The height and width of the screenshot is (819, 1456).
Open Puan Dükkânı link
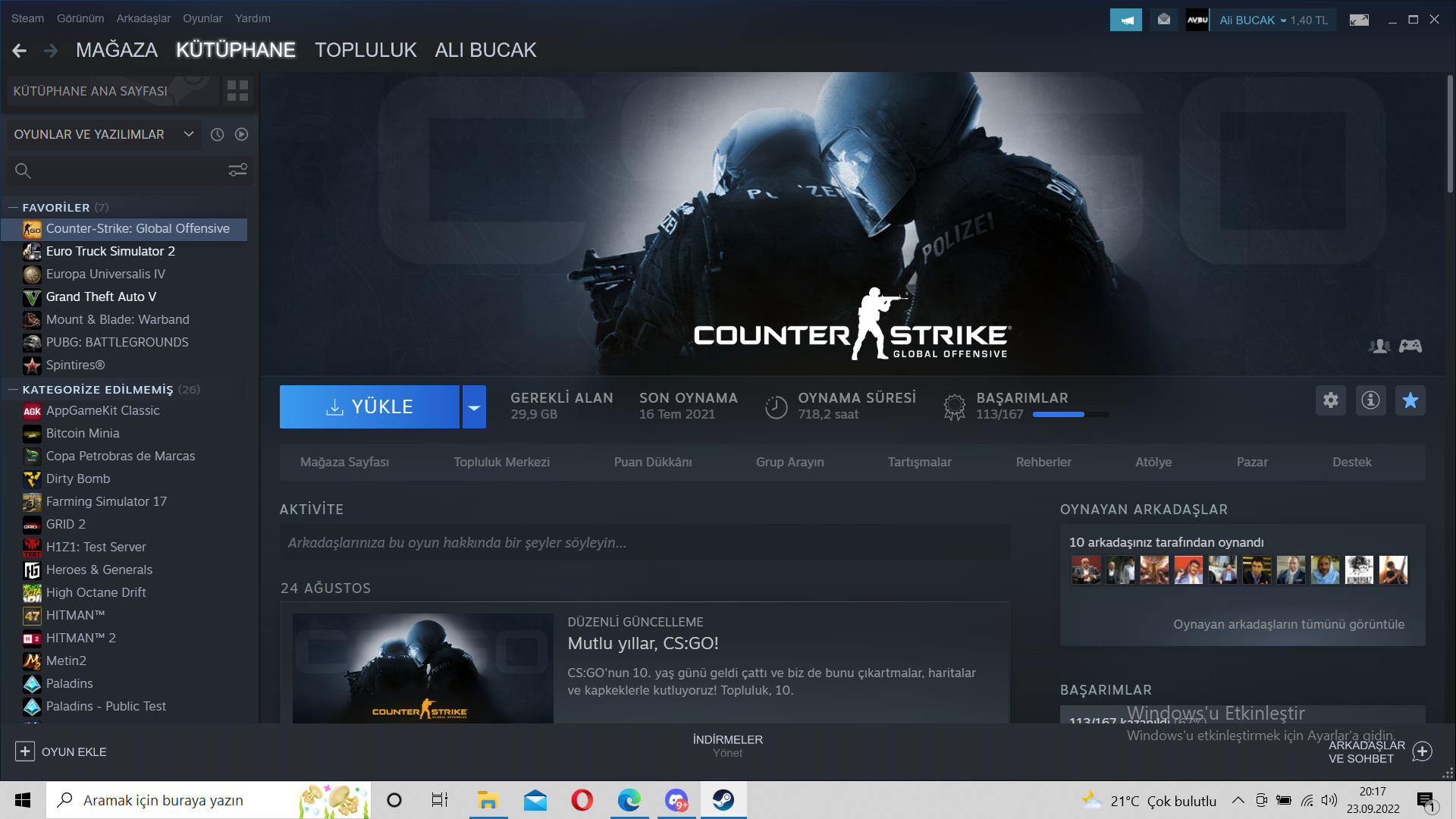[653, 462]
